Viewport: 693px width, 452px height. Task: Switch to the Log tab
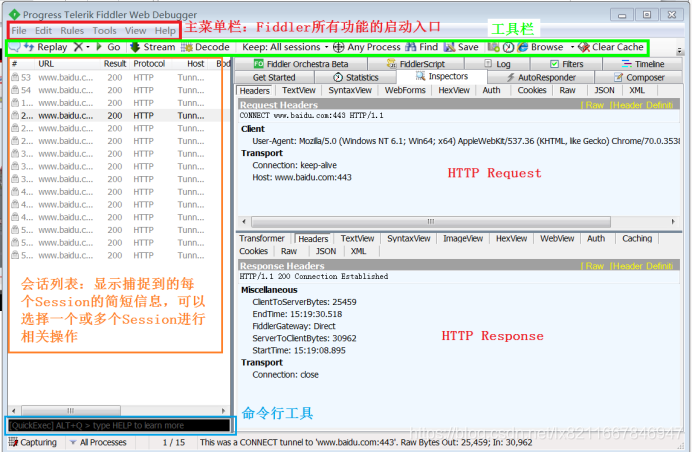pyautogui.click(x=497, y=64)
